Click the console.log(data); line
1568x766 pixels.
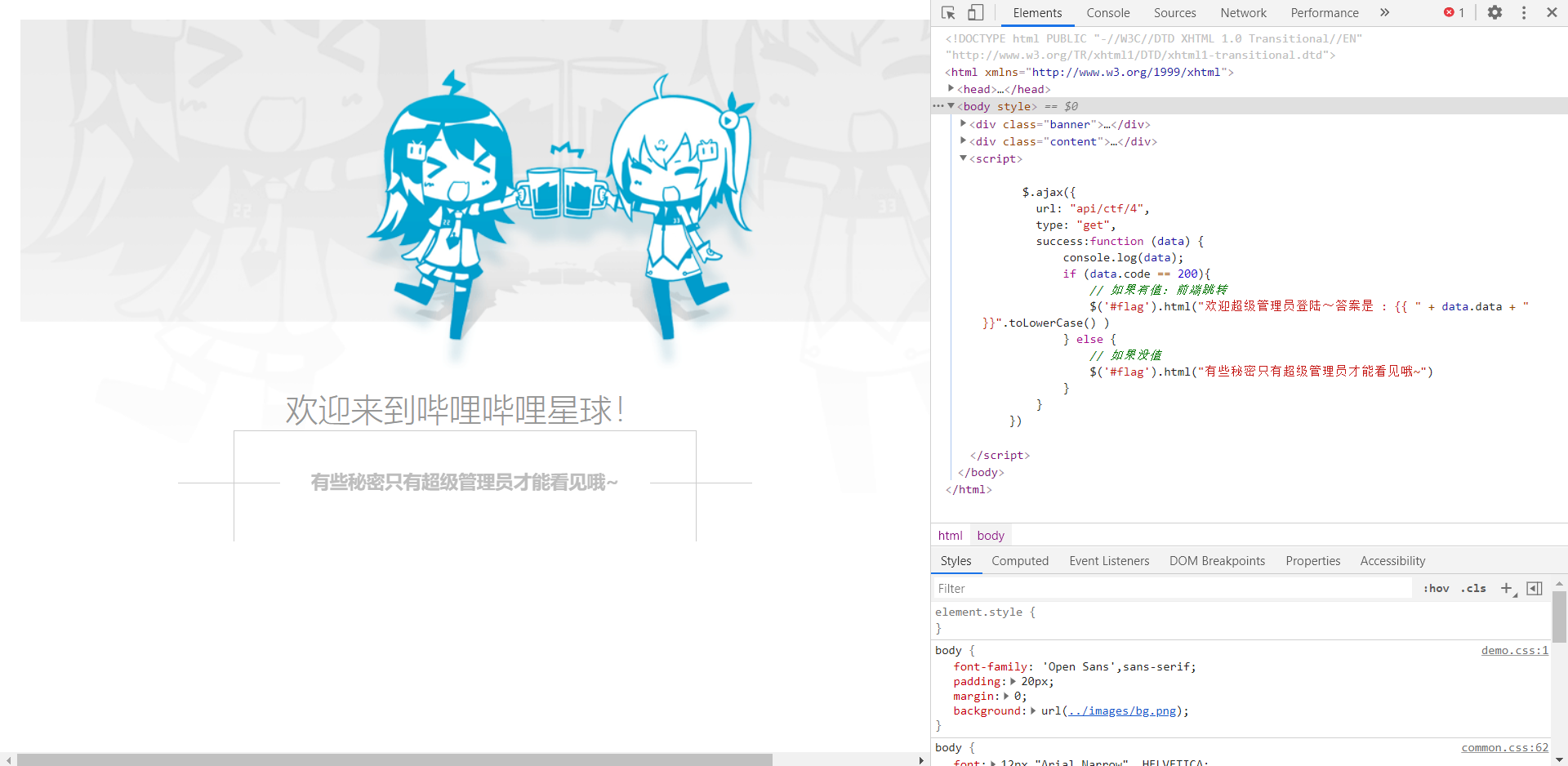tap(1123, 257)
